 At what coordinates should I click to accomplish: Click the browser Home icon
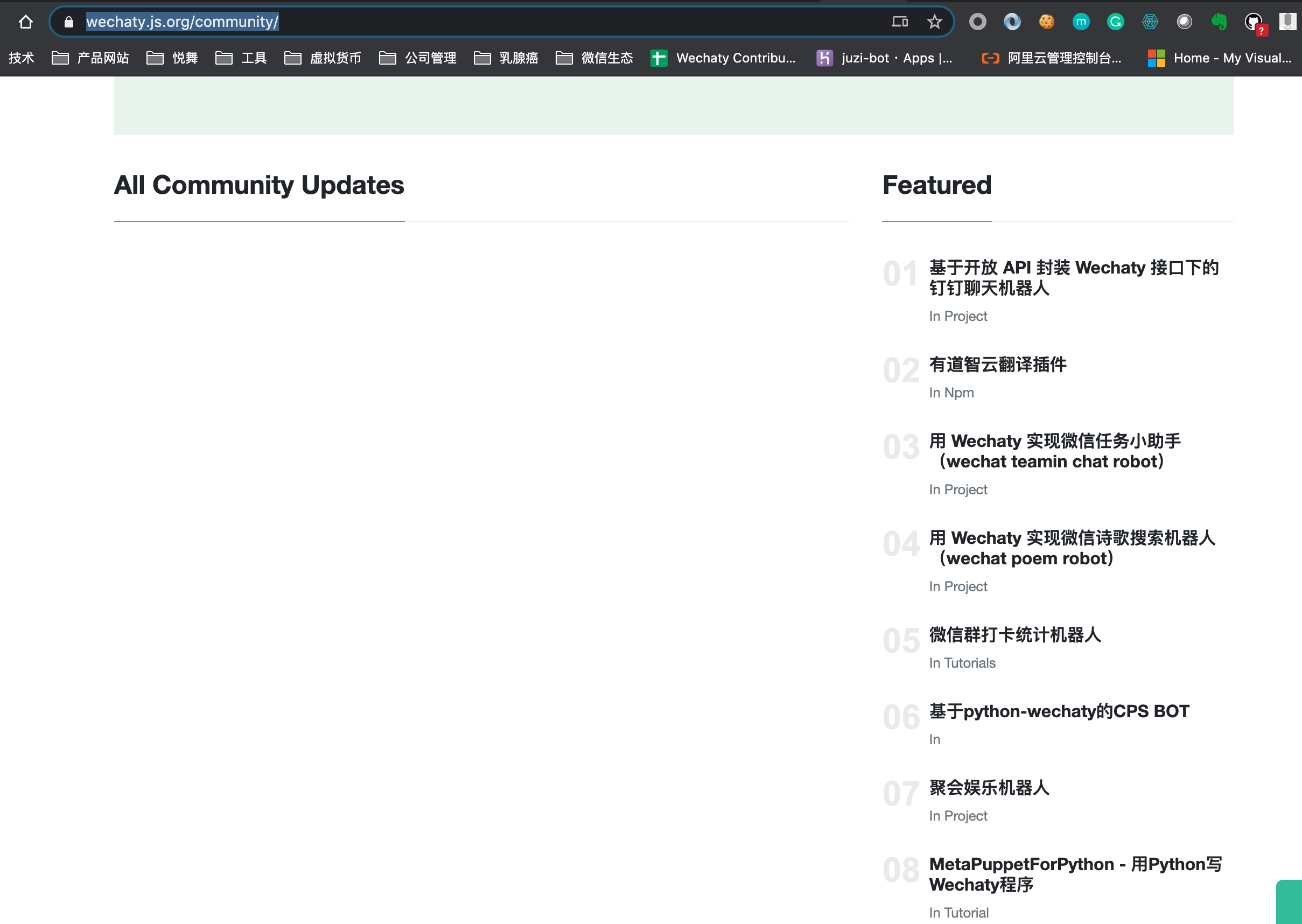(26, 22)
